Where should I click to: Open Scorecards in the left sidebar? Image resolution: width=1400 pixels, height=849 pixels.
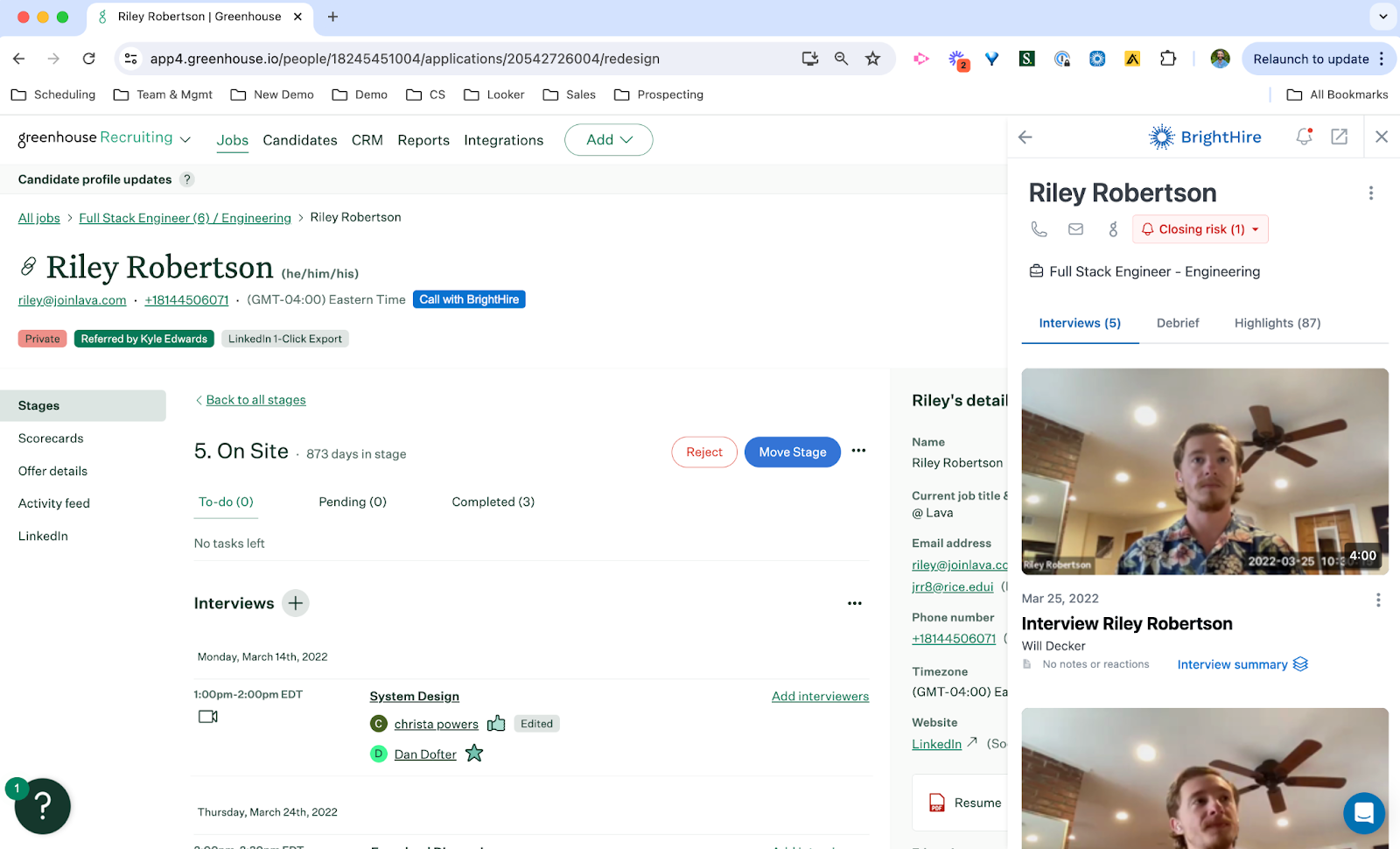click(x=51, y=439)
